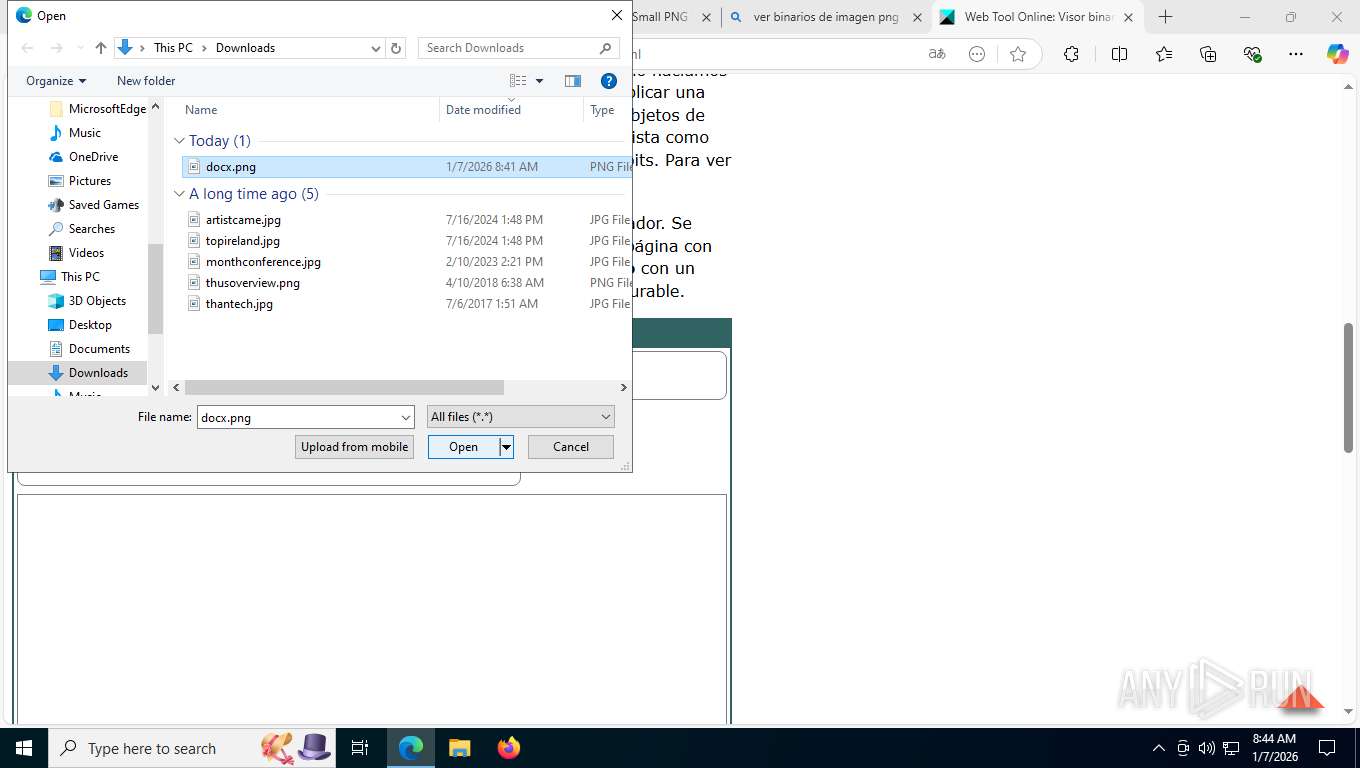1360x768 pixels.
Task: Add this page to favorites star
Action: point(1018,54)
